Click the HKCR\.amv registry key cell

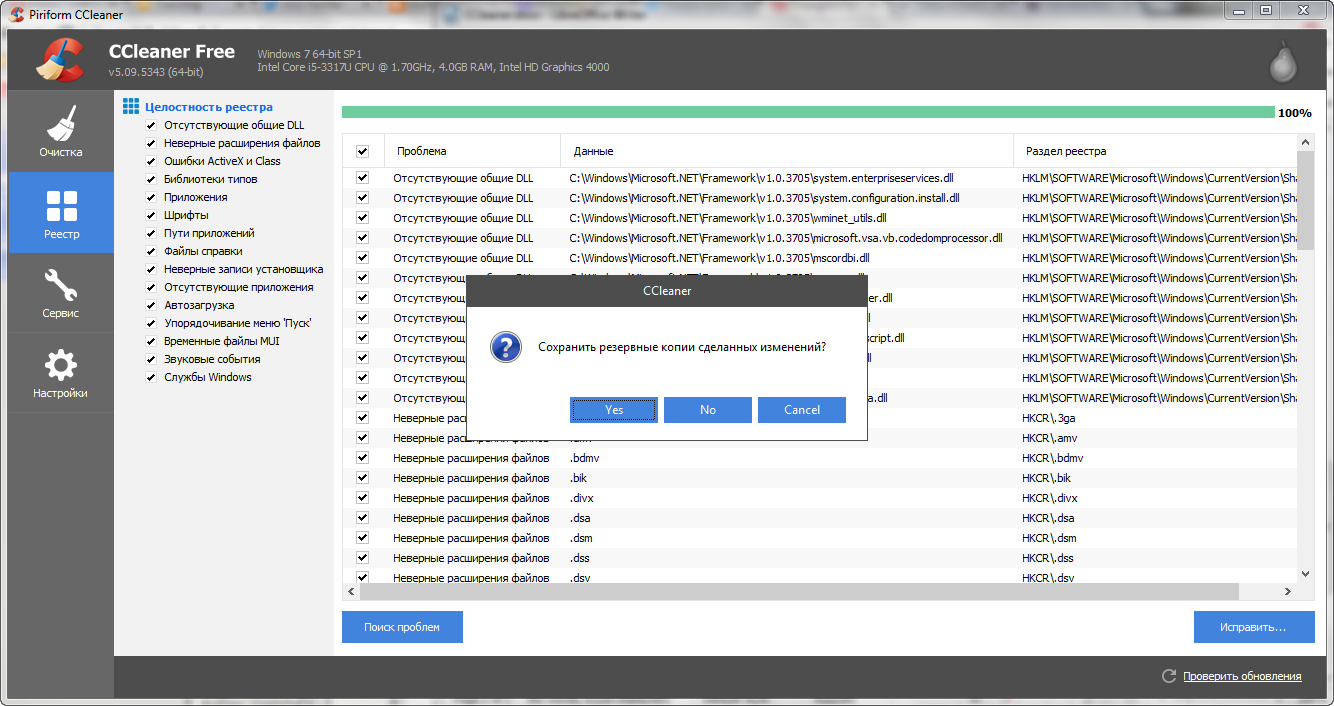click(1049, 438)
